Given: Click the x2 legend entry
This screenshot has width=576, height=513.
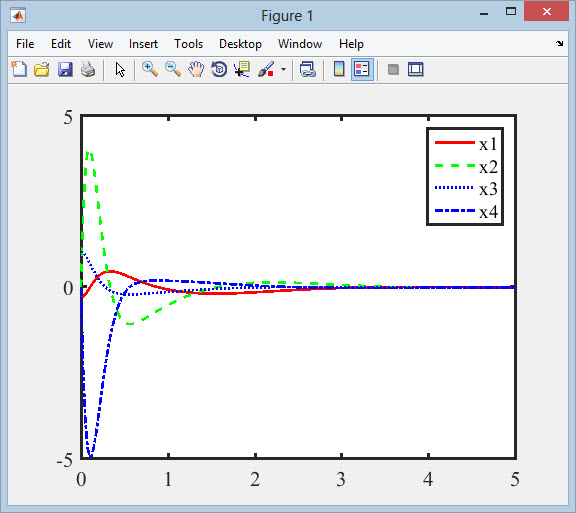Looking at the screenshot, I should tap(466, 167).
